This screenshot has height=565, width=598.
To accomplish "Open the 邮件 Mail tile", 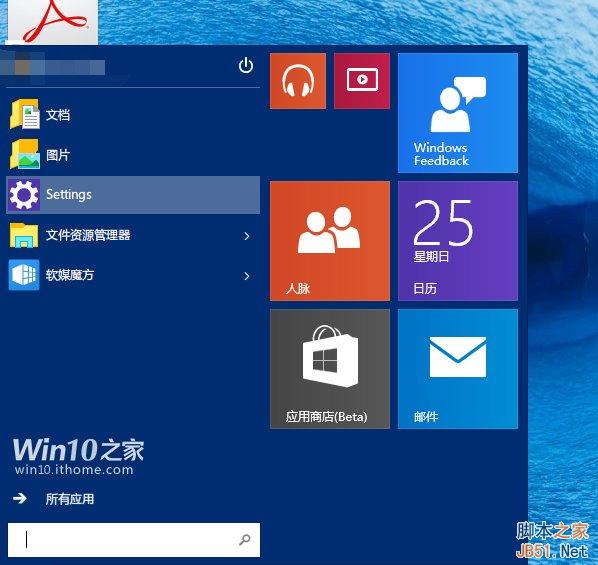I will pos(458,369).
